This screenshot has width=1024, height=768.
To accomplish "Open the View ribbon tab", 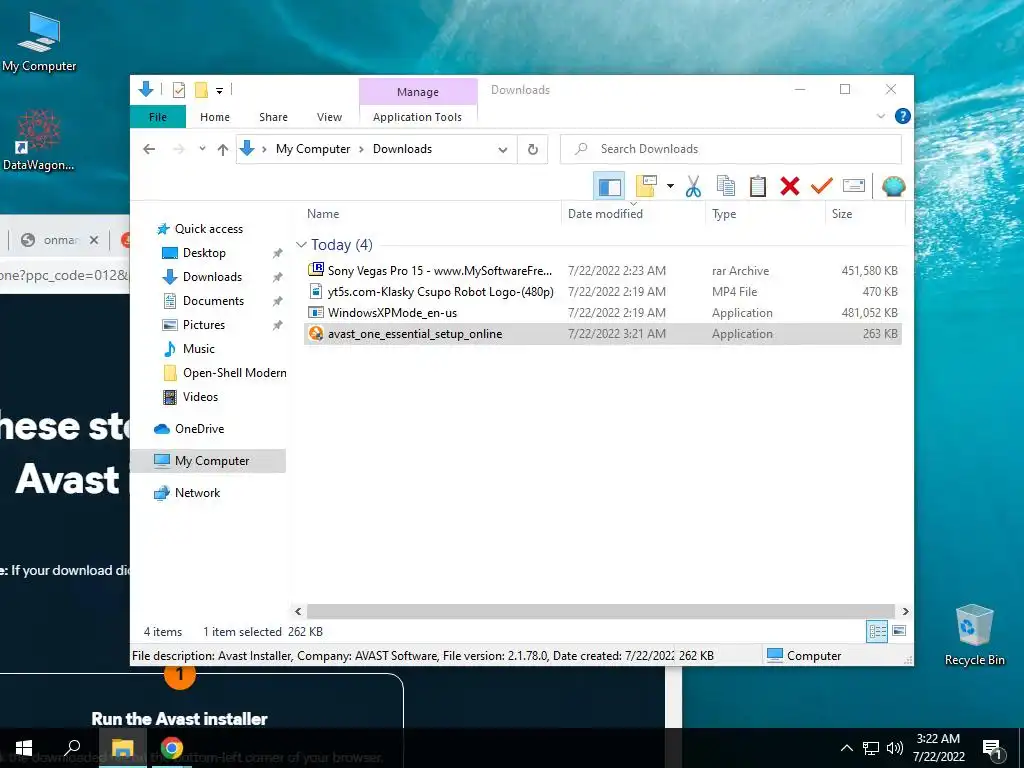I will [x=329, y=117].
